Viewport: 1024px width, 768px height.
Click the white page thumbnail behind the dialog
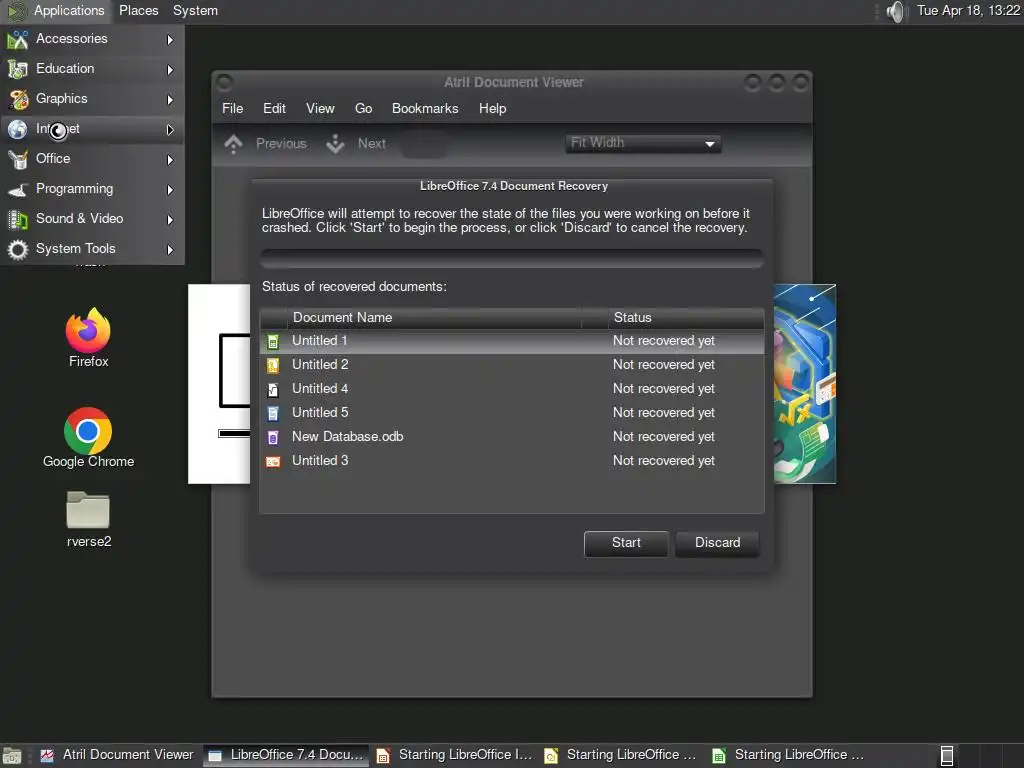[x=219, y=384]
